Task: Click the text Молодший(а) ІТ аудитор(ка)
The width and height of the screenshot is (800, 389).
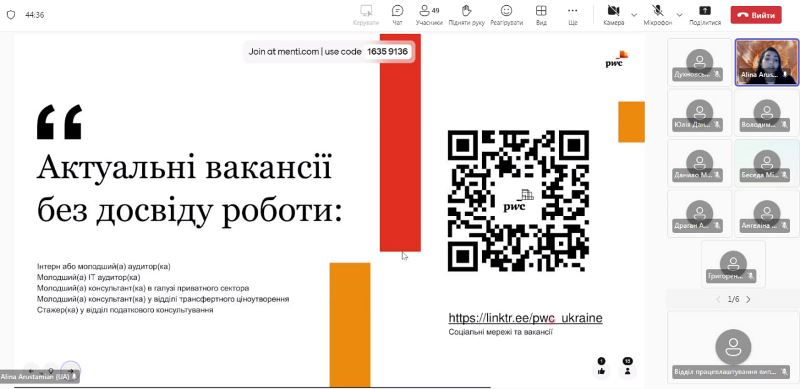Action: click(x=88, y=277)
